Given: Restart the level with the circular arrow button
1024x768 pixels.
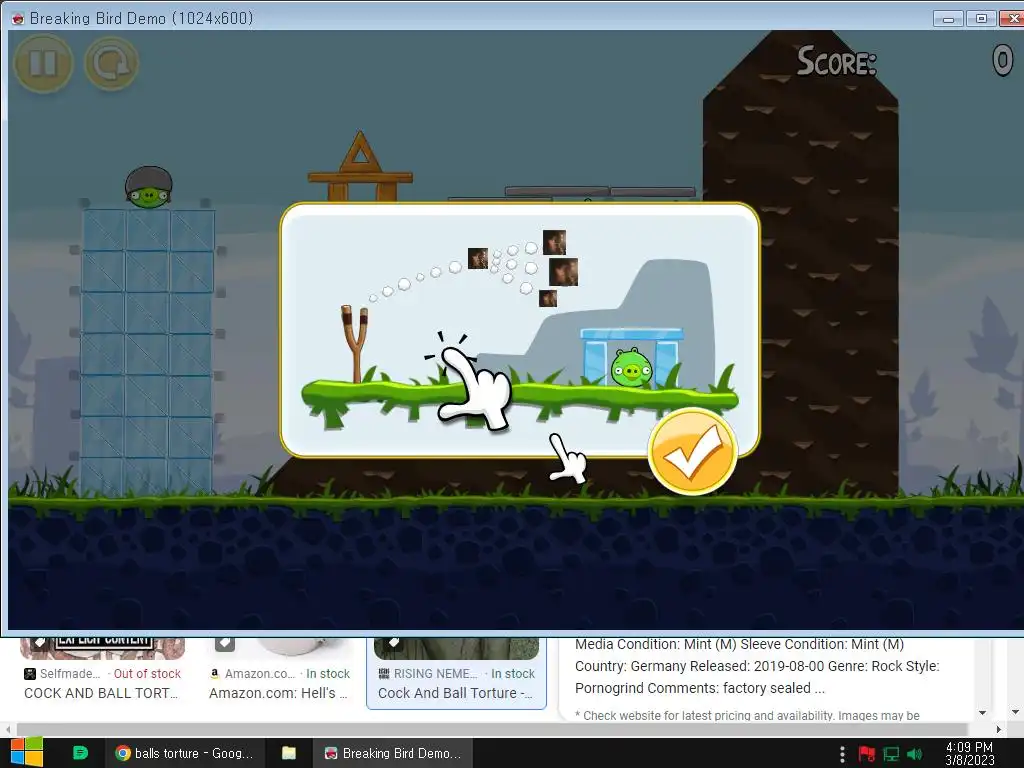Looking at the screenshot, I should (111, 63).
